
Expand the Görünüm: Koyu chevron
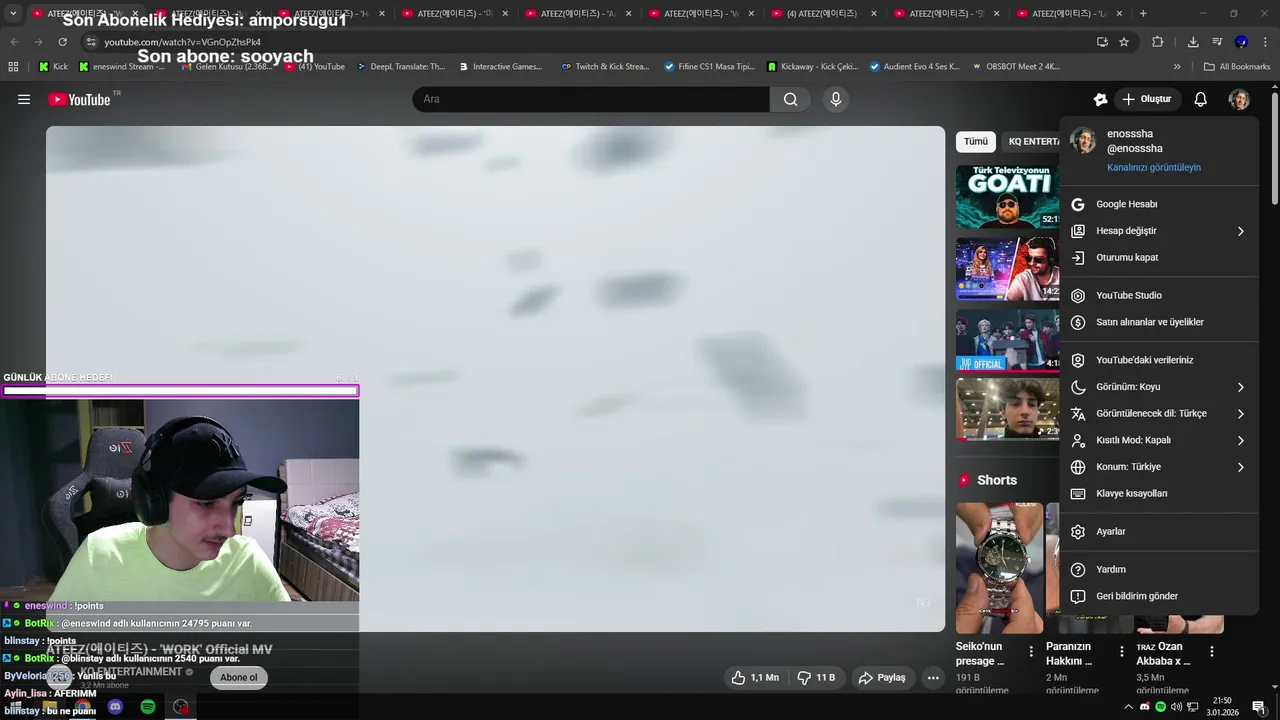[1240, 387]
